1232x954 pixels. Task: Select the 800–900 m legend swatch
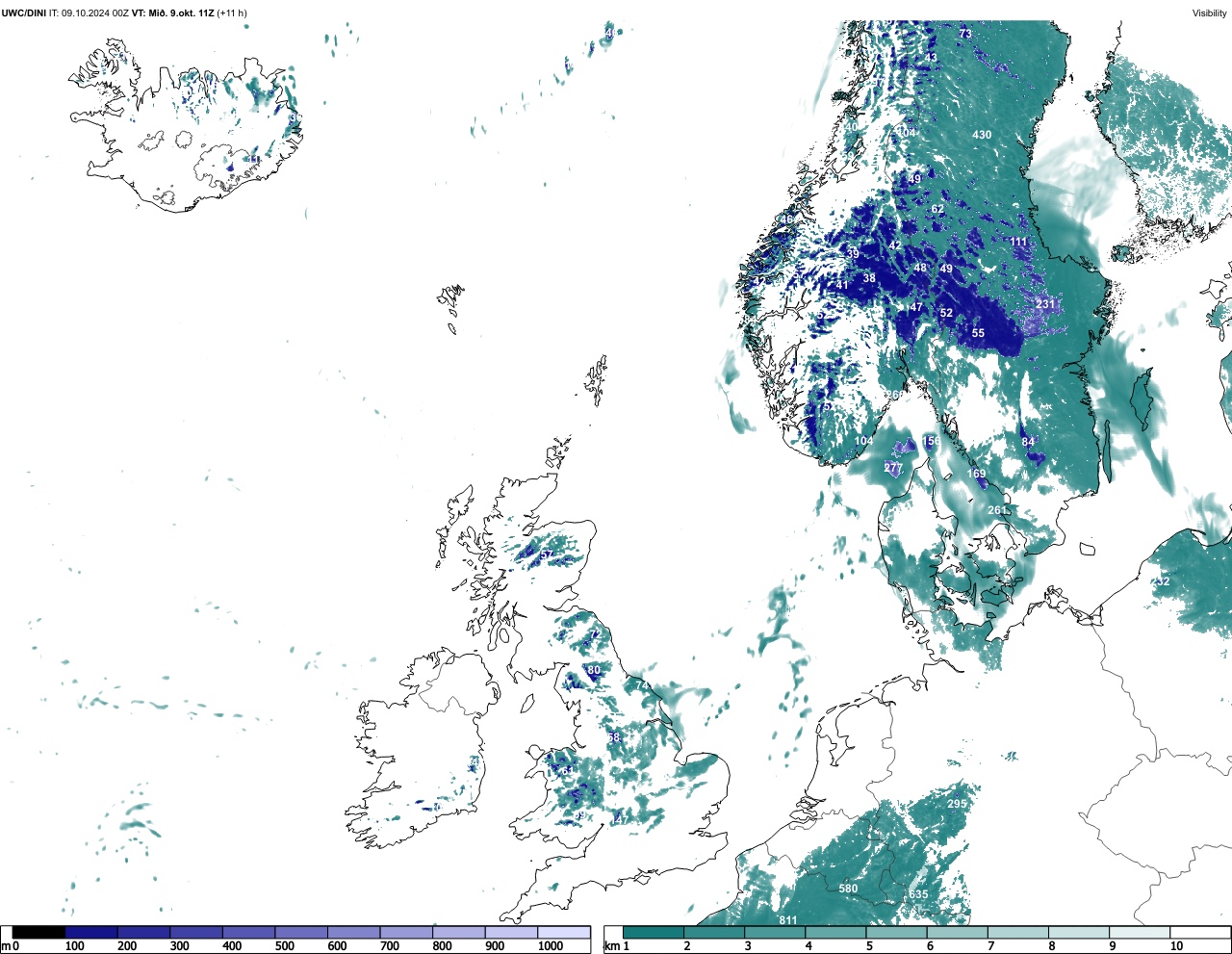click(458, 933)
